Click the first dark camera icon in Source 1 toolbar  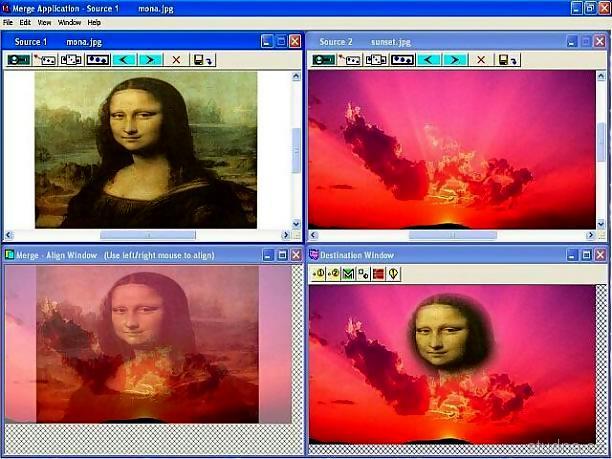point(19,60)
